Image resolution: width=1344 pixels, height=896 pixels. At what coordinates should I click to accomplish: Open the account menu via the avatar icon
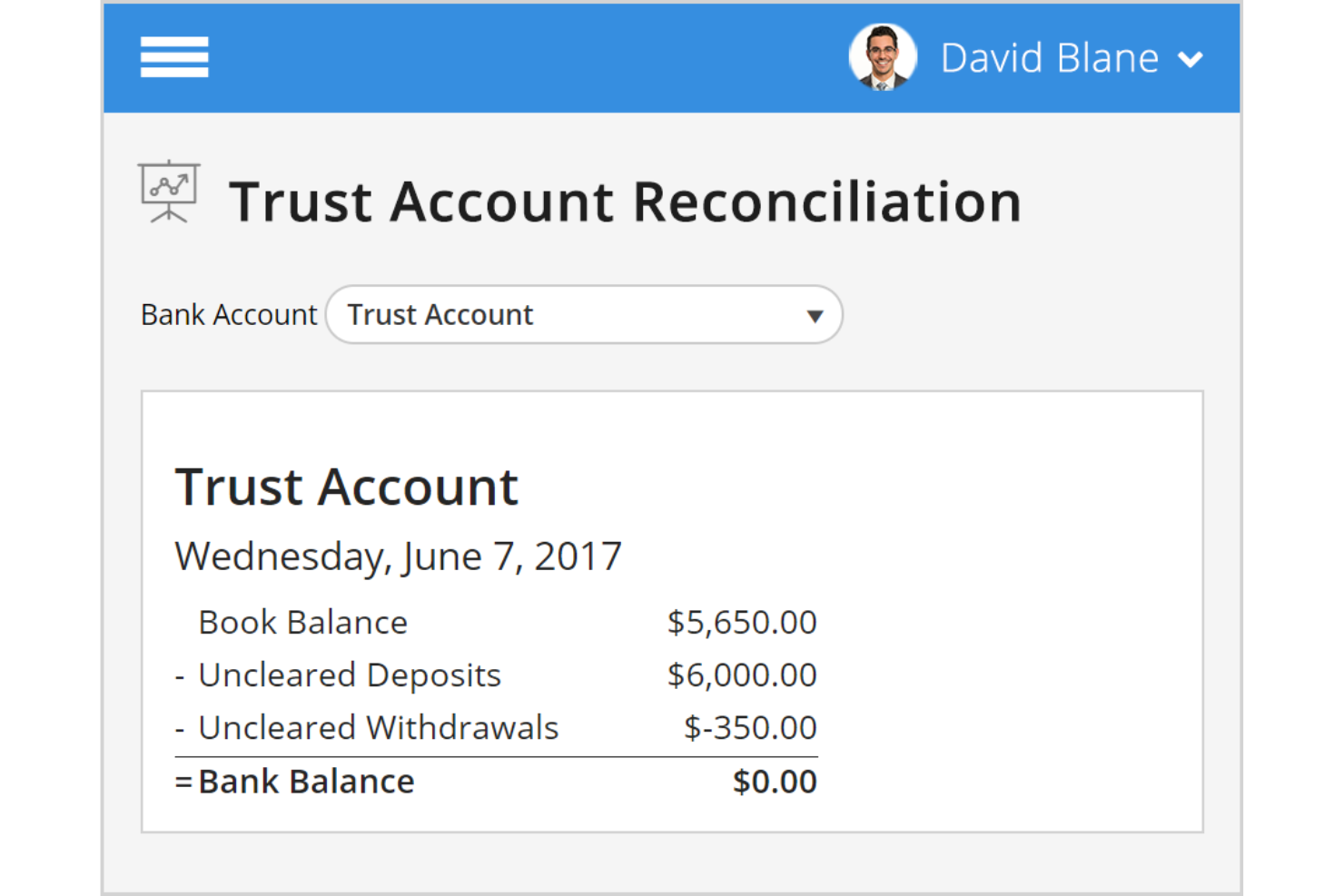tap(882, 56)
